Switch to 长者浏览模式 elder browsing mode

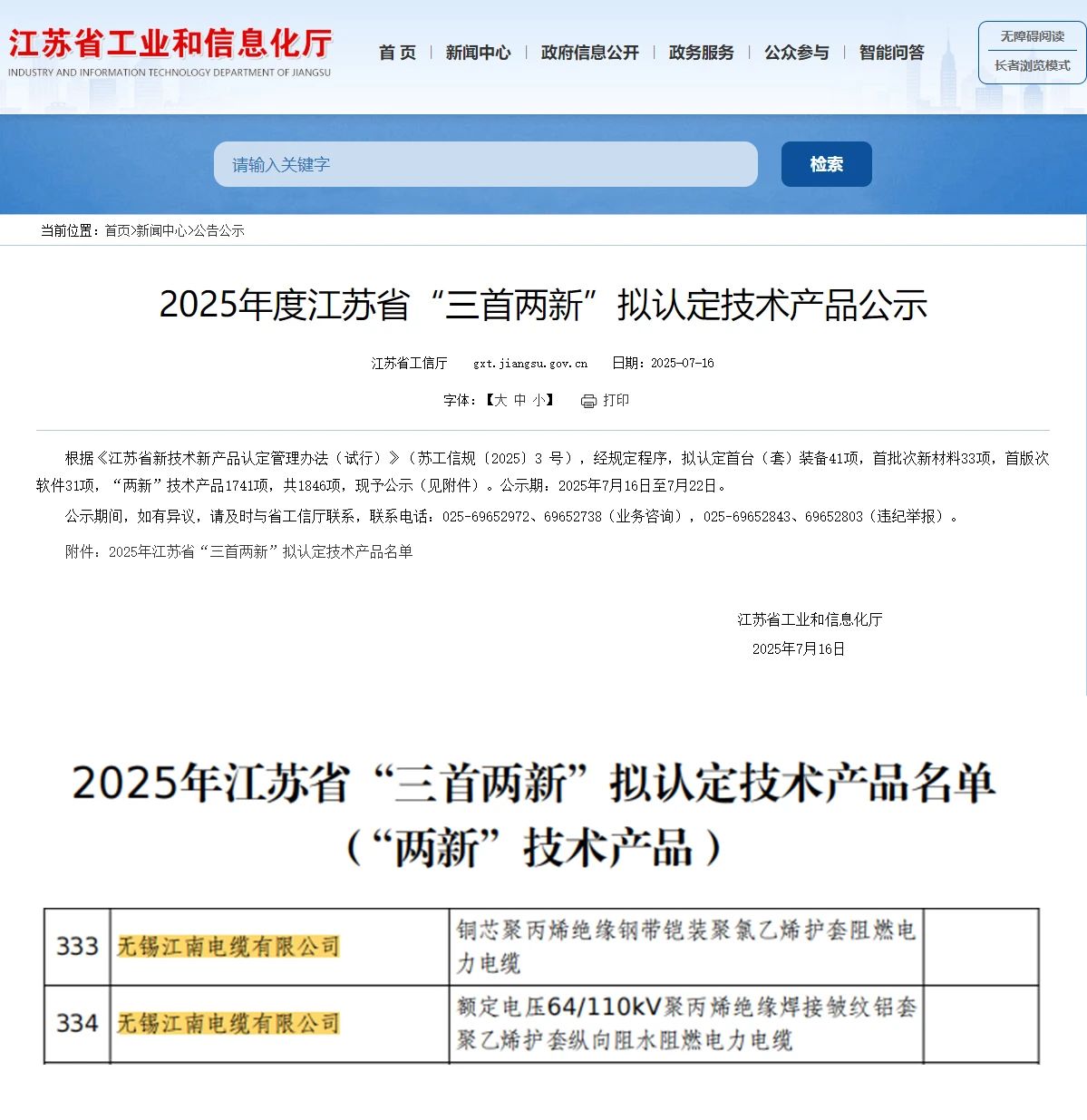pos(1032,65)
